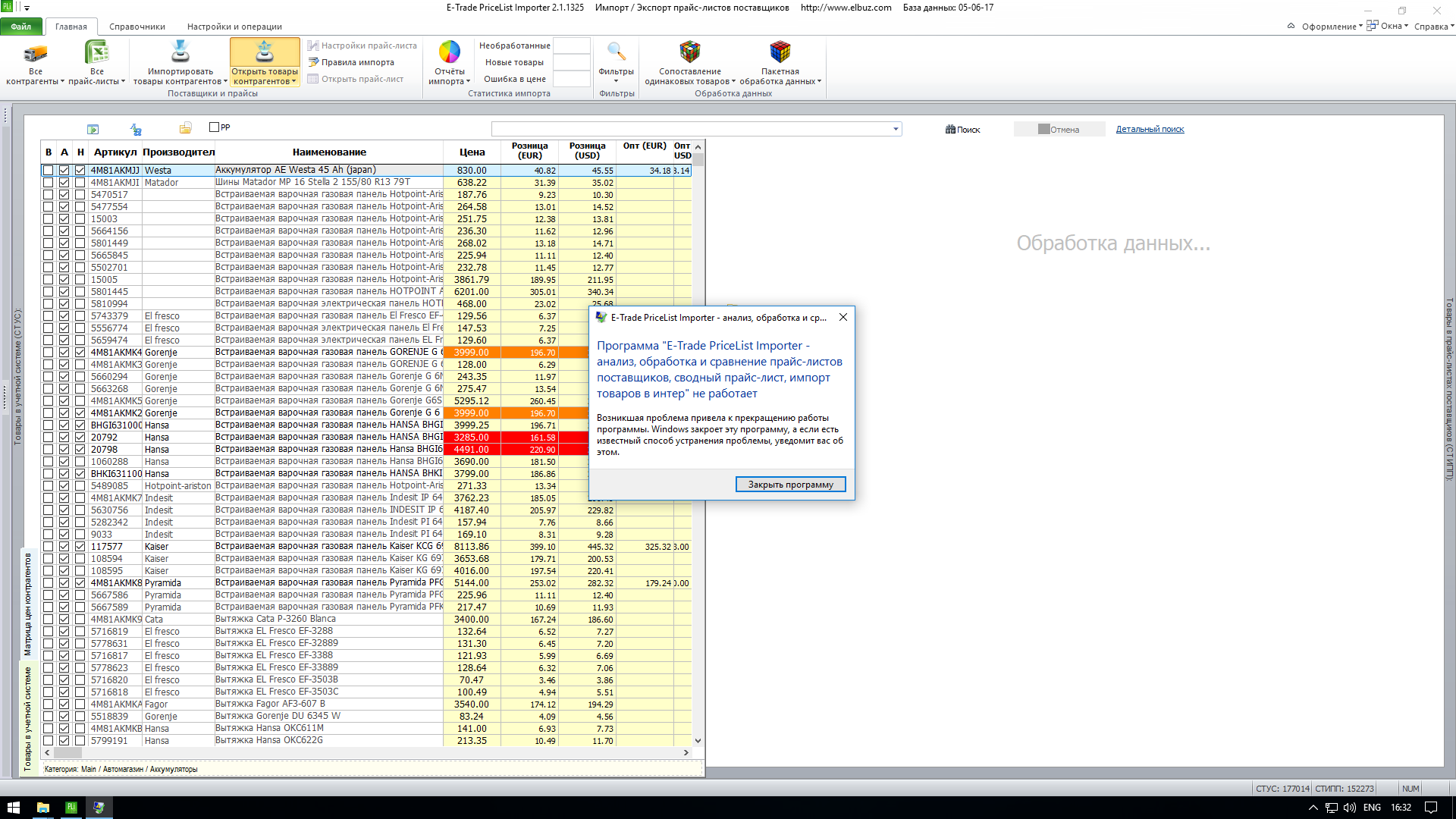Collapse the ribbon with the arrow icon

coord(1291,26)
